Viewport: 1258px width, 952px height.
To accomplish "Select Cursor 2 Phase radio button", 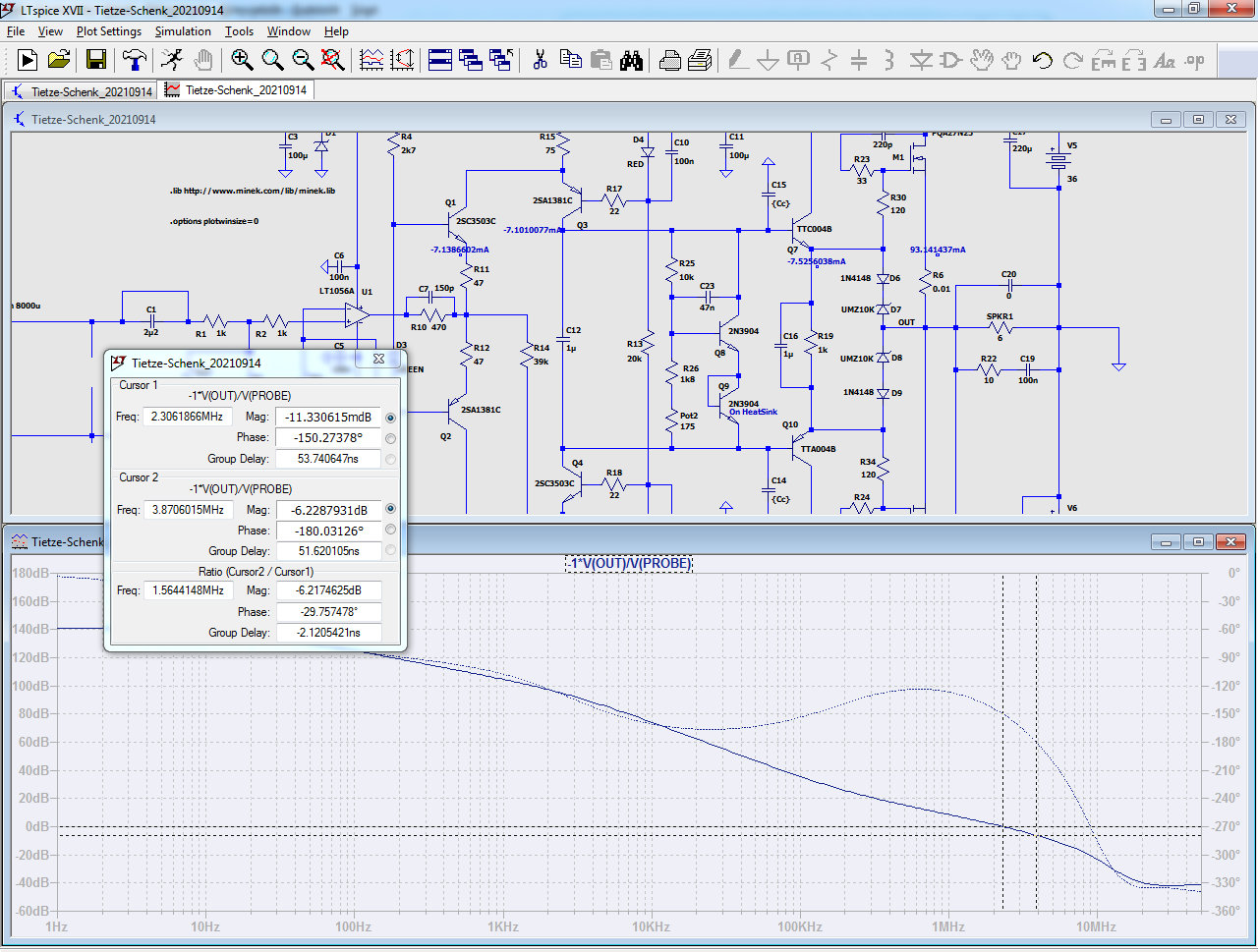I will tap(390, 530).
